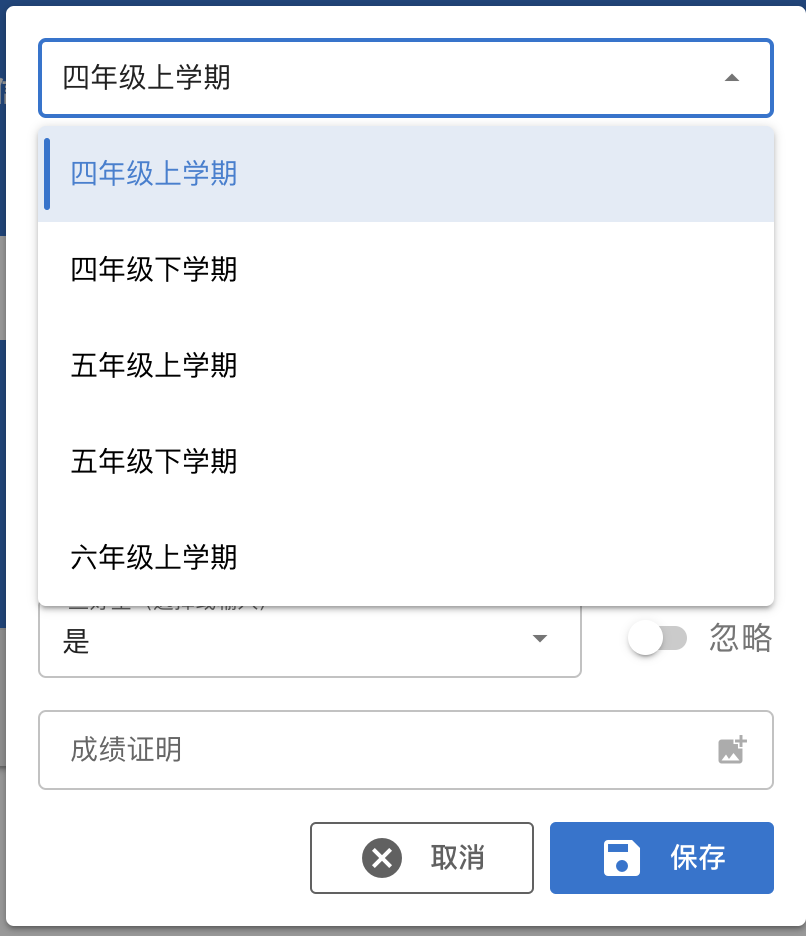Click the 保存 button
Image resolution: width=806 pixels, height=936 pixels.
(x=662, y=858)
